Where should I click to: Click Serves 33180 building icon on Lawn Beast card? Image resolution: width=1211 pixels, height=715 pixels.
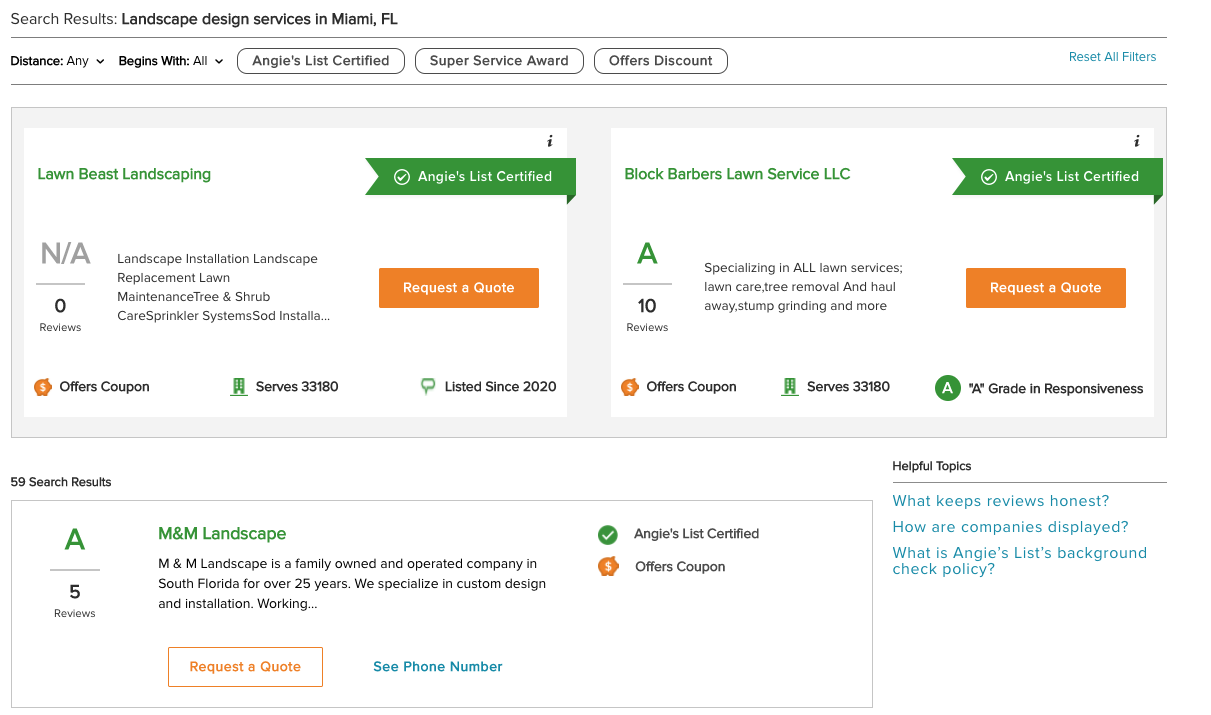pos(238,387)
